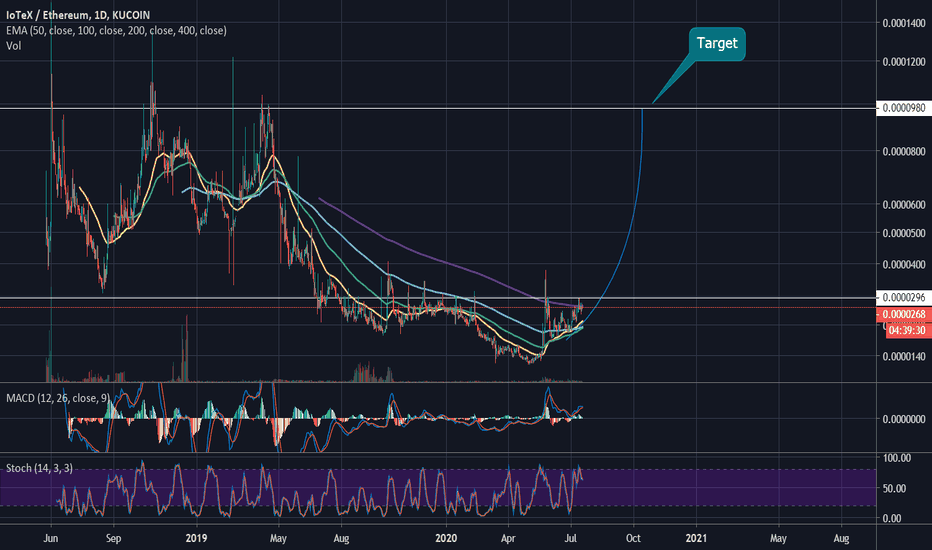Viewport: 932px width, 550px height.
Task: Click the Sep date on time axis
Action: click(x=114, y=538)
